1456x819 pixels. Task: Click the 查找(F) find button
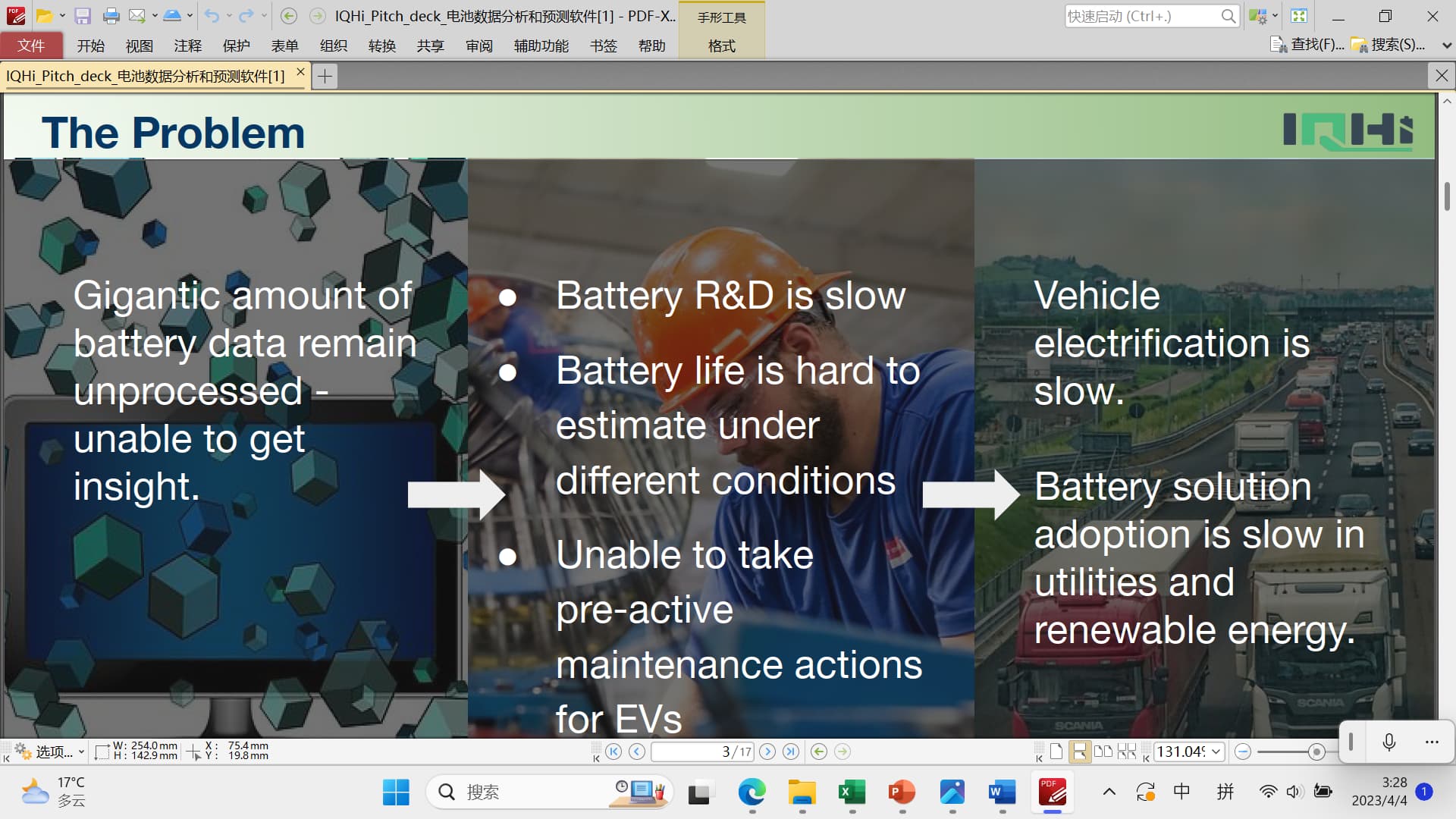pyautogui.click(x=1307, y=45)
